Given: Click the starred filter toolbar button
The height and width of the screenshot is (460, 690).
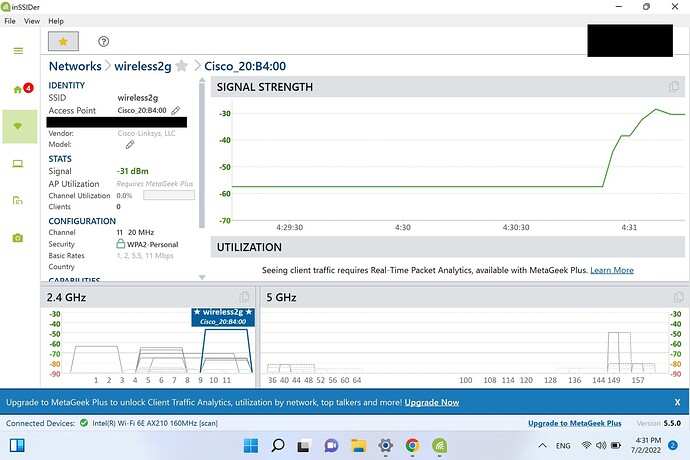Looking at the screenshot, I should point(63,41).
